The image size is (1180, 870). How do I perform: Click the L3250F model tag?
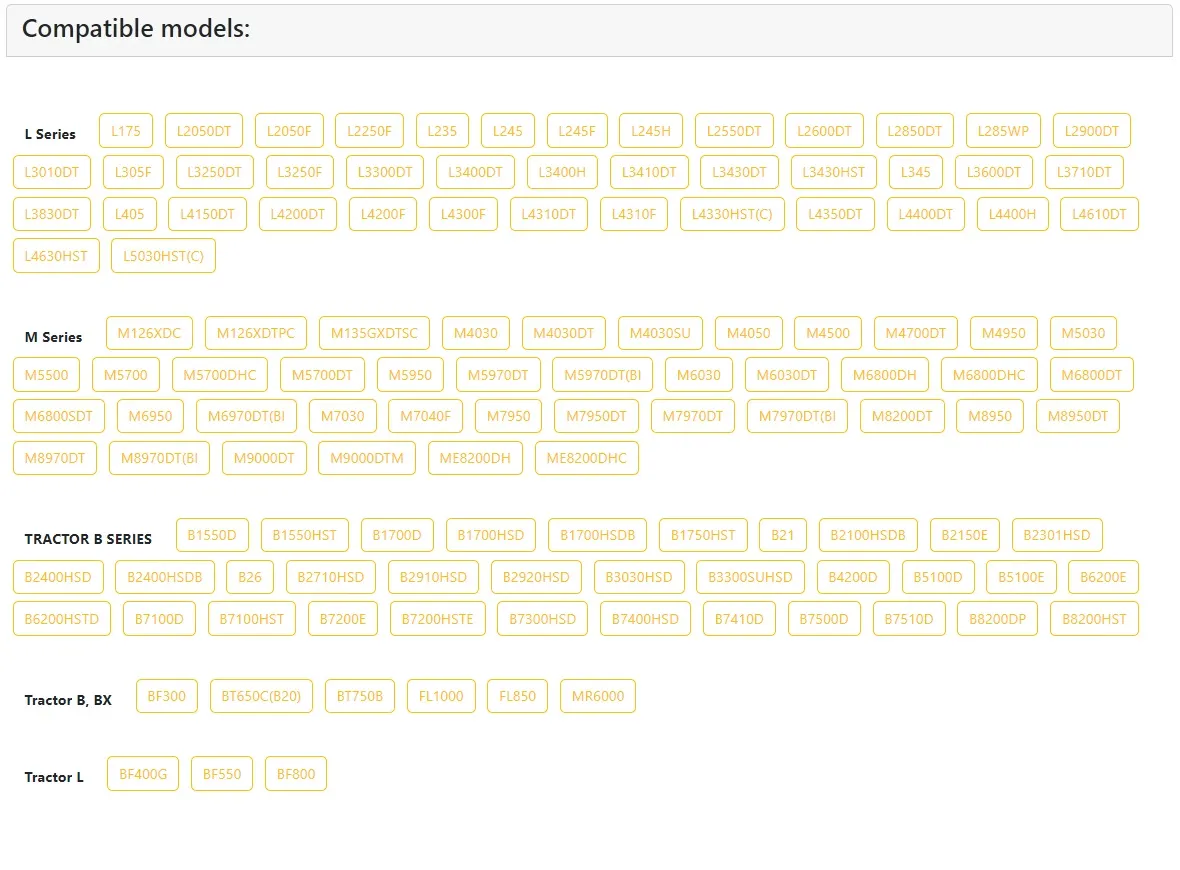pyautogui.click(x=300, y=172)
